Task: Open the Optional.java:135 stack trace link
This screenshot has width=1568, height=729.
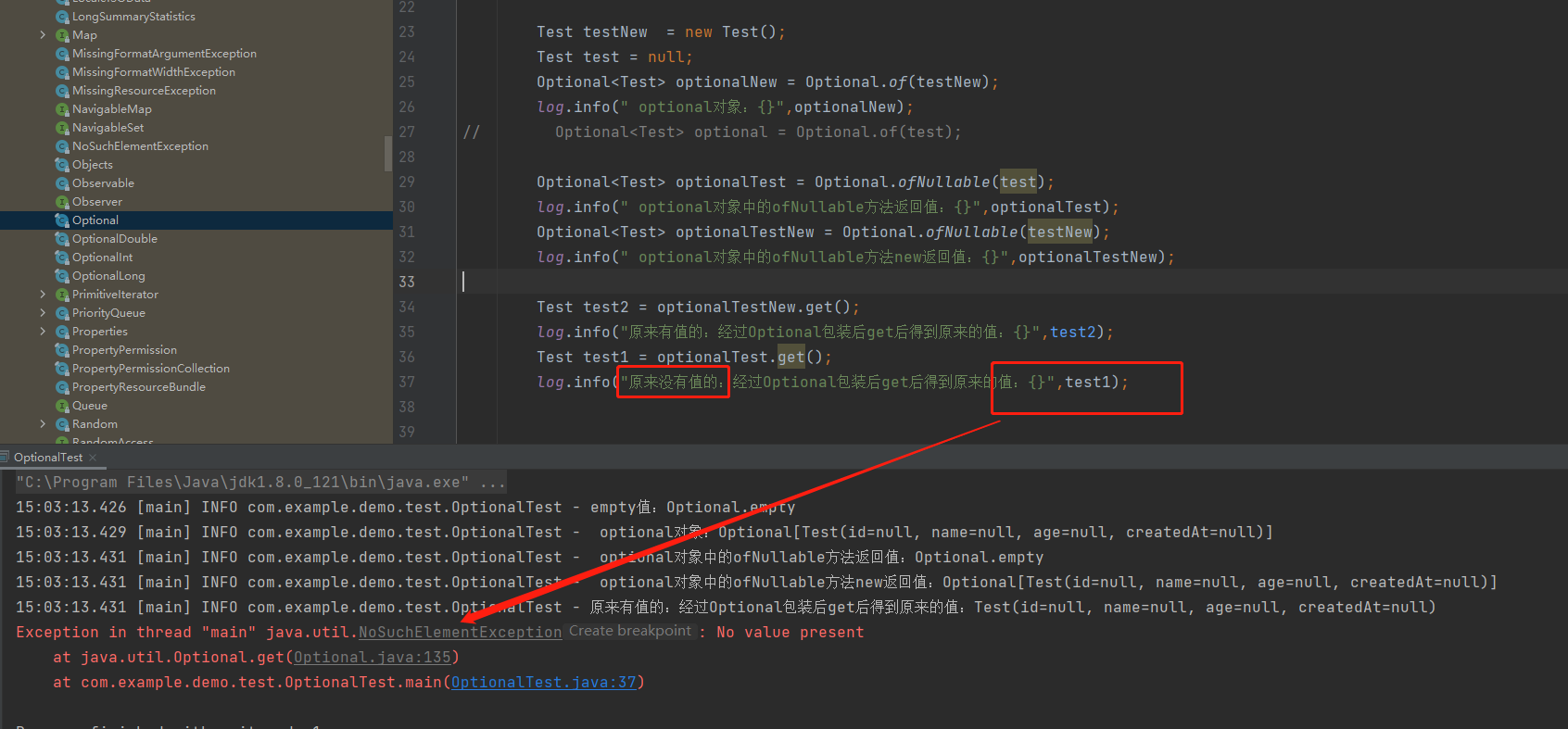Action: pyautogui.click(x=373, y=657)
